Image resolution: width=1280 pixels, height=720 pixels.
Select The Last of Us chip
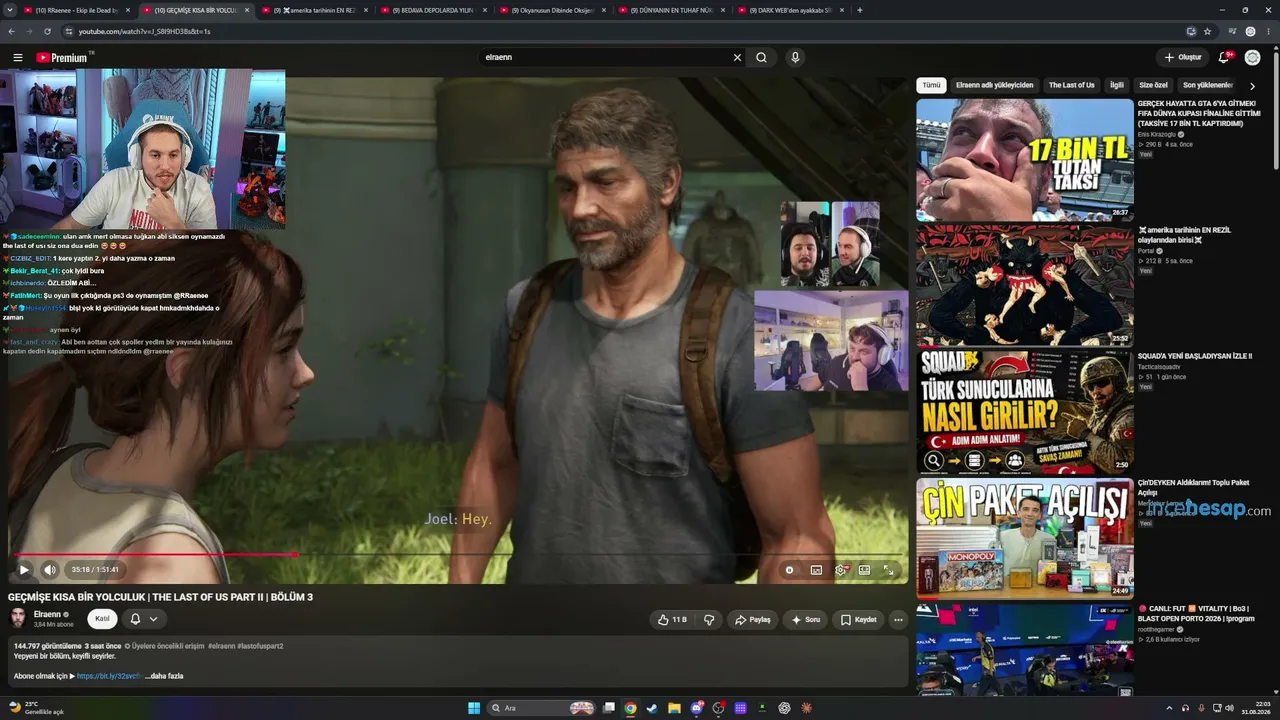pyautogui.click(x=1072, y=86)
